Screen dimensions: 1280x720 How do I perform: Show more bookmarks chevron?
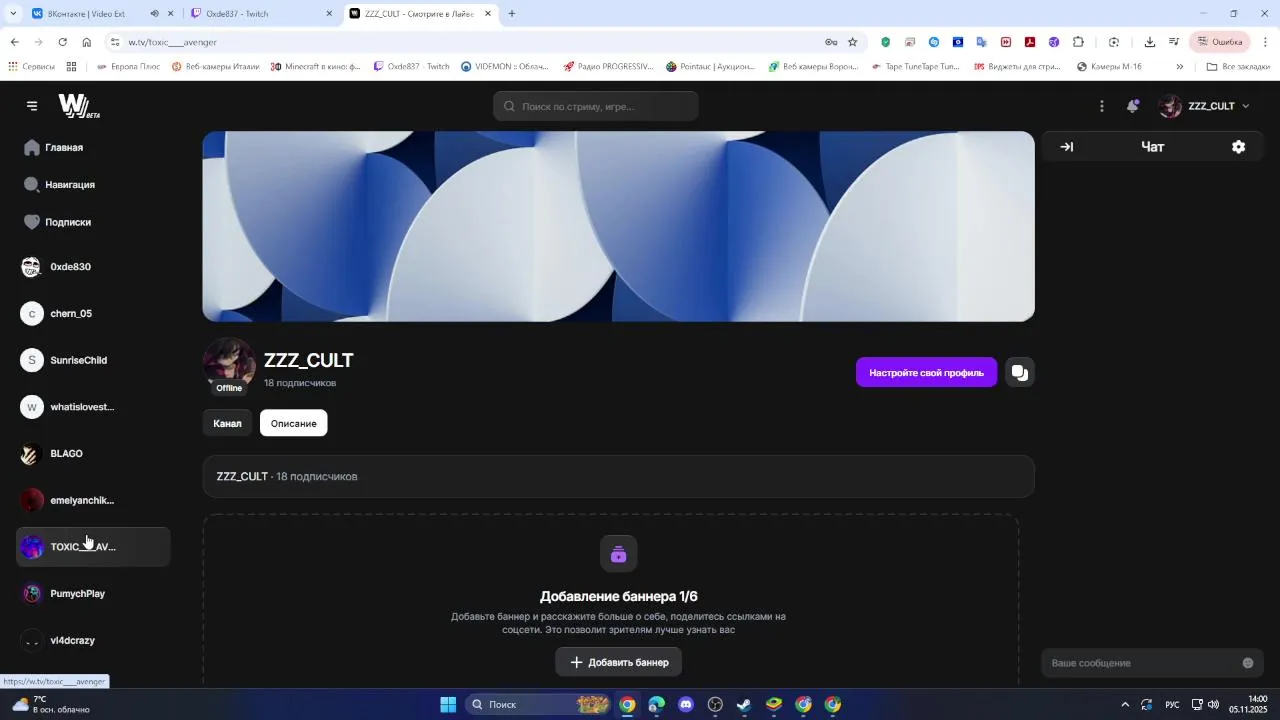(1179, 67)
